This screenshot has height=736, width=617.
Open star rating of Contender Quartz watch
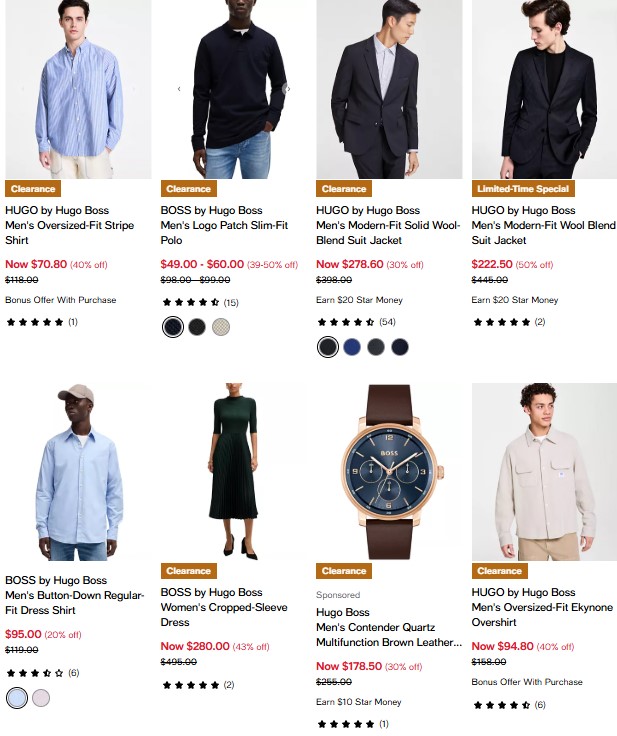coord(353,724)
